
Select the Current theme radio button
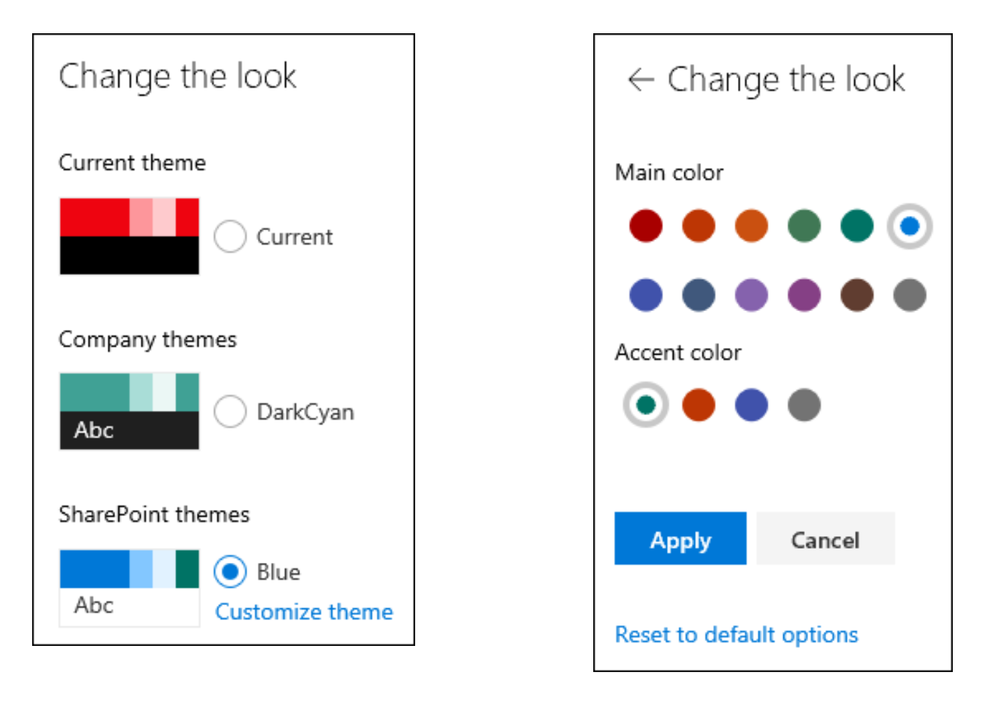pos(230,236)
